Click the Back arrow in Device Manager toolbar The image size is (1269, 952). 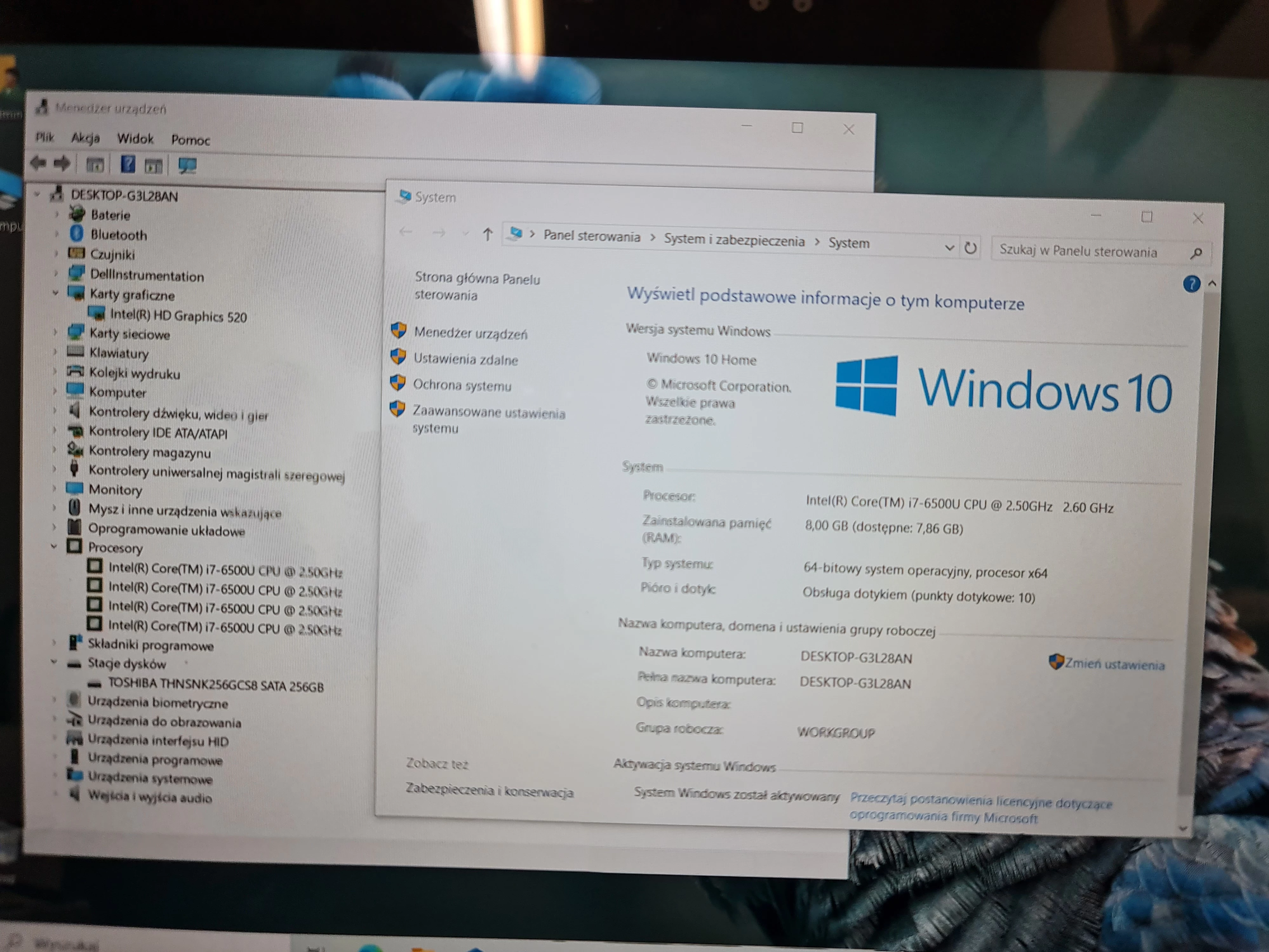[38, 163]
